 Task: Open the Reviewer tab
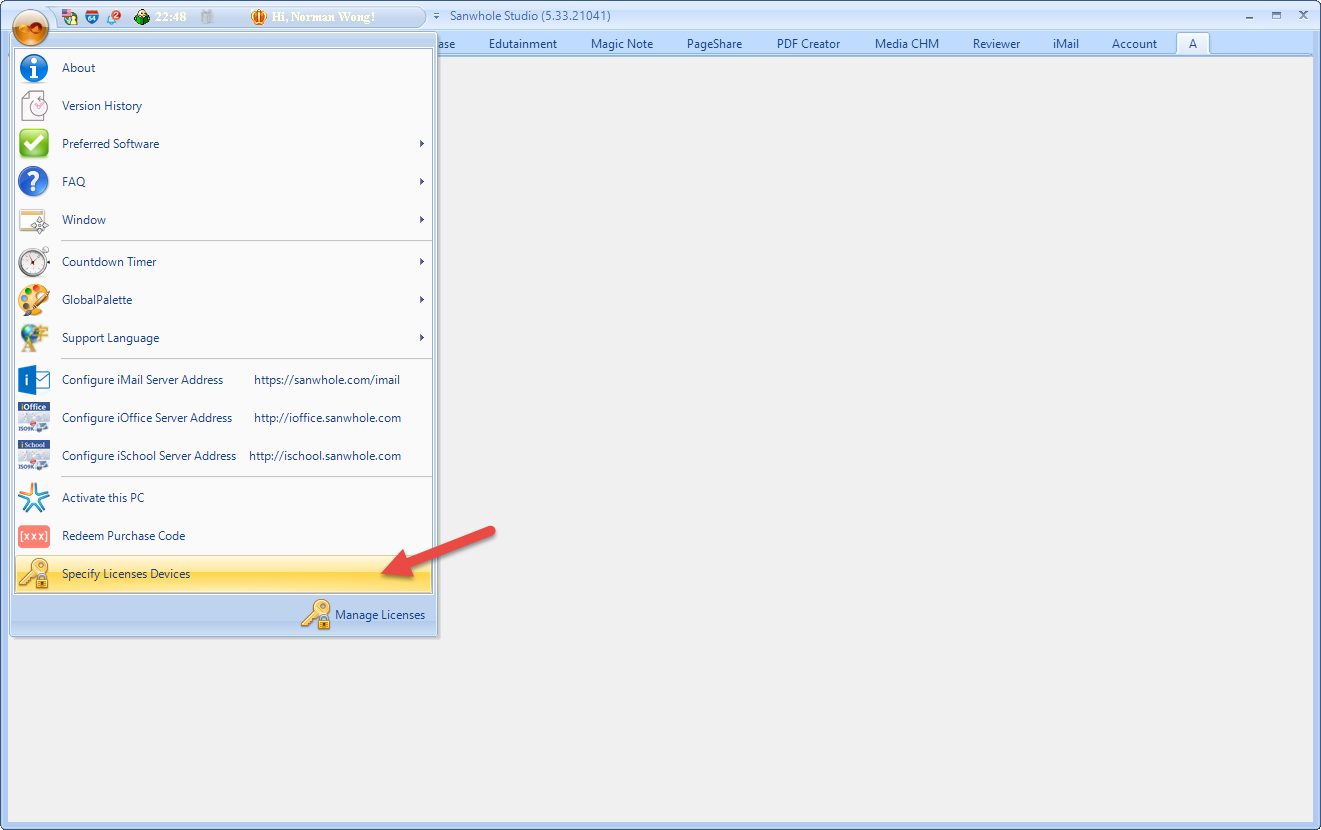tap(996, 43)
